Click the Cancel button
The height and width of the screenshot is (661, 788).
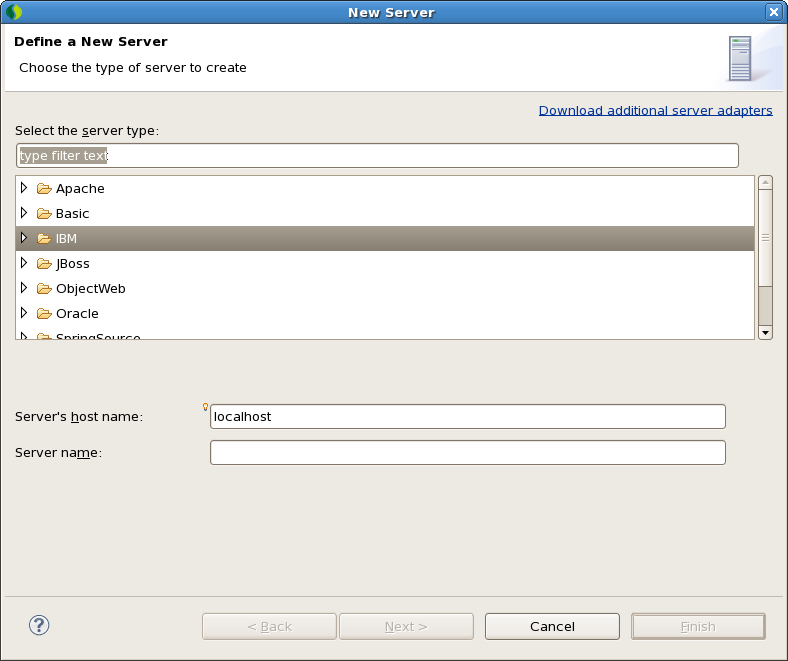(552, 626)
